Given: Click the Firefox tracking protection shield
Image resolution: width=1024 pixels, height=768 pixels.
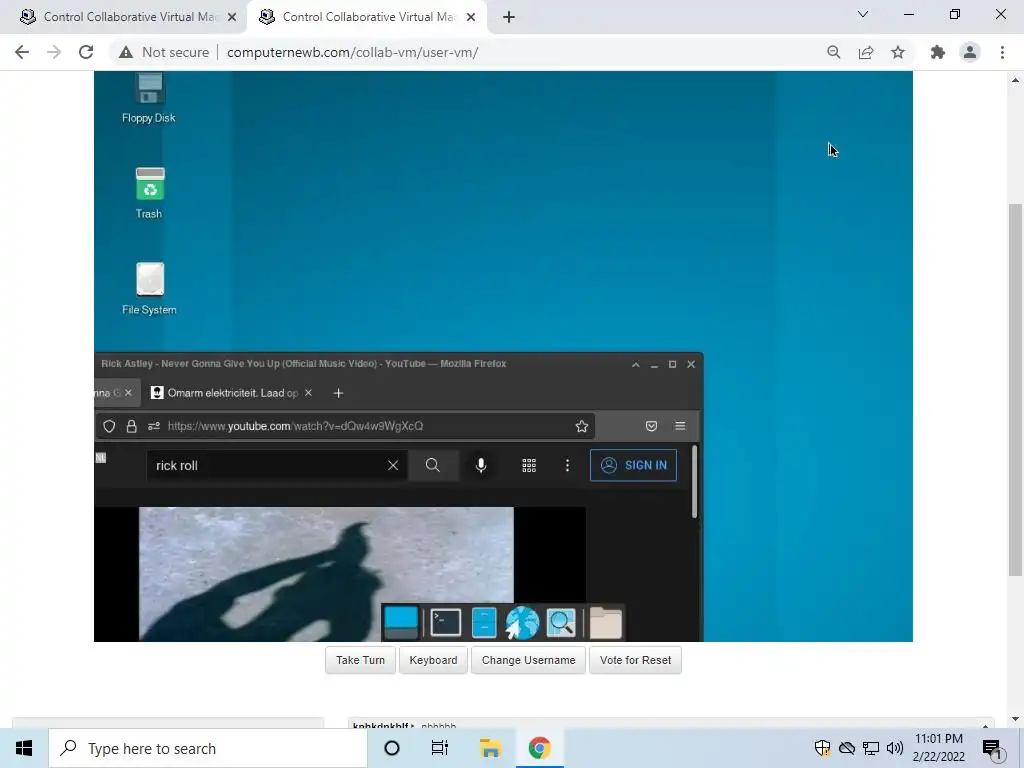Looking at the screenshot, I should coord(109,426).
